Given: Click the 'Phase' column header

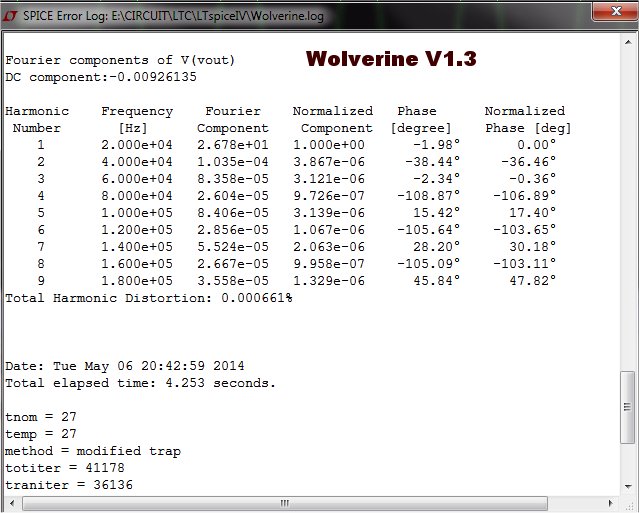Looking at the screenshot, I should pos(417,111).
